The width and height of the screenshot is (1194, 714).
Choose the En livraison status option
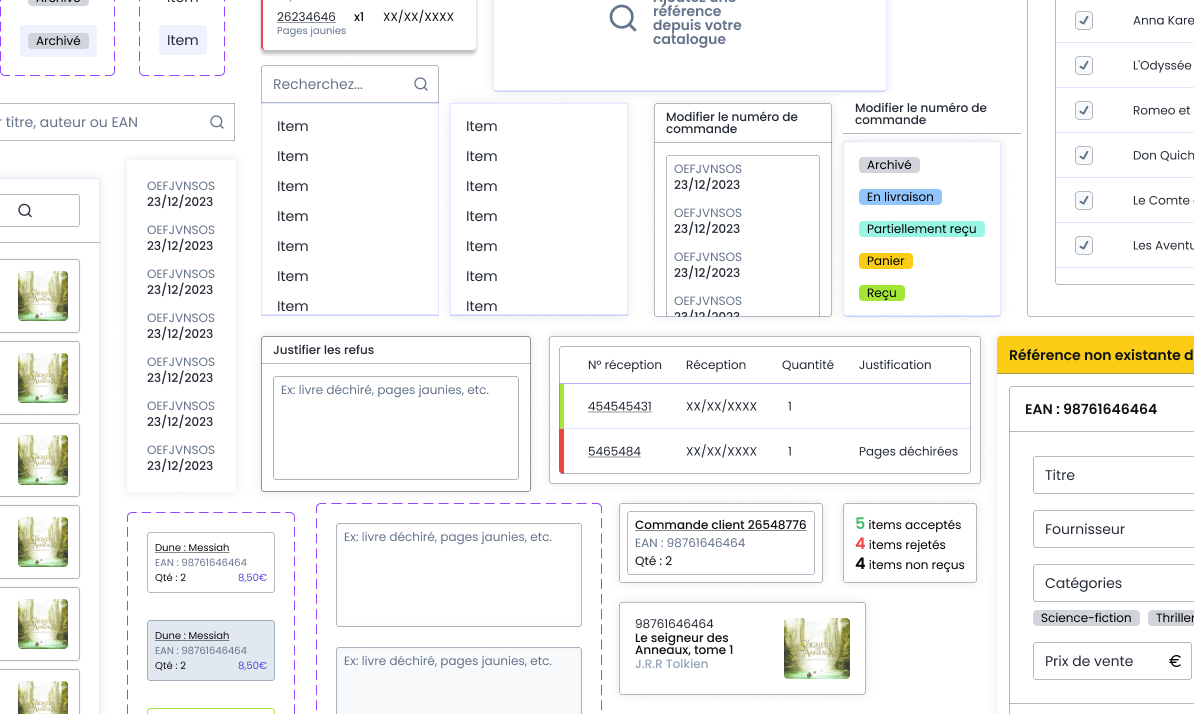click(900, 197)
